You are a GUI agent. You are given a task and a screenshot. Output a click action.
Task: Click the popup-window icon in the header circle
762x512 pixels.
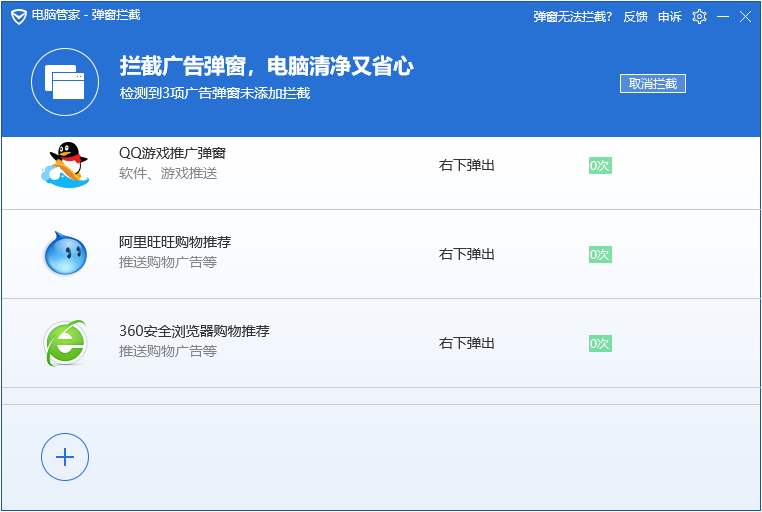click(x=65, y=82)
